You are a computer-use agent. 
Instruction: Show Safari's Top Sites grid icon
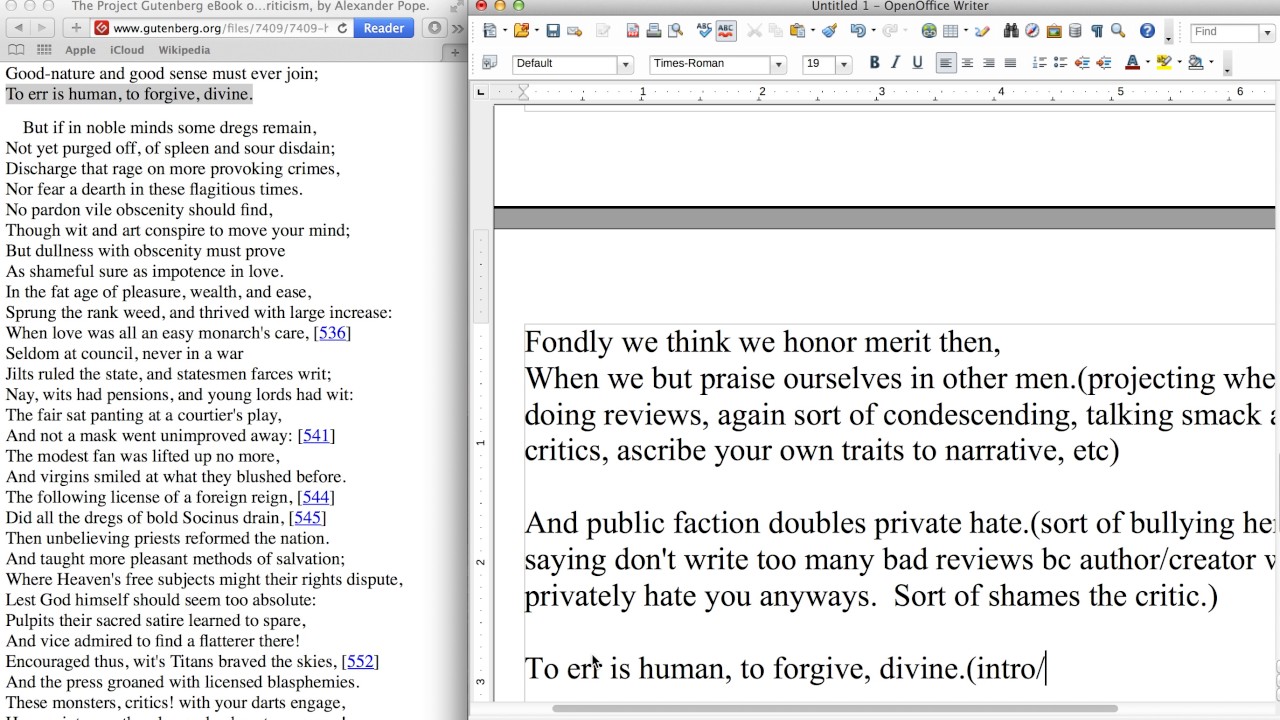(x=43, y=50)
